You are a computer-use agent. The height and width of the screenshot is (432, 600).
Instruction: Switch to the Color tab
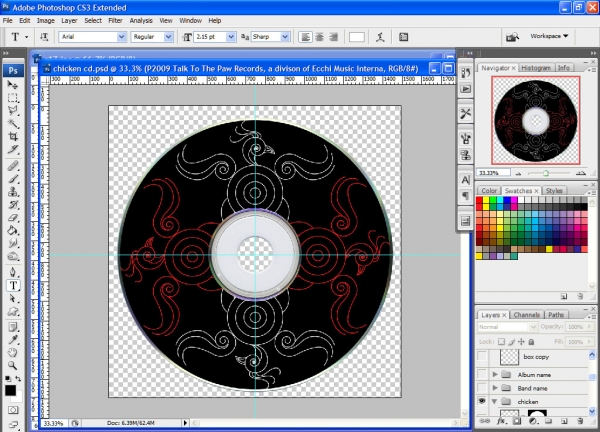tap(489, 191)
